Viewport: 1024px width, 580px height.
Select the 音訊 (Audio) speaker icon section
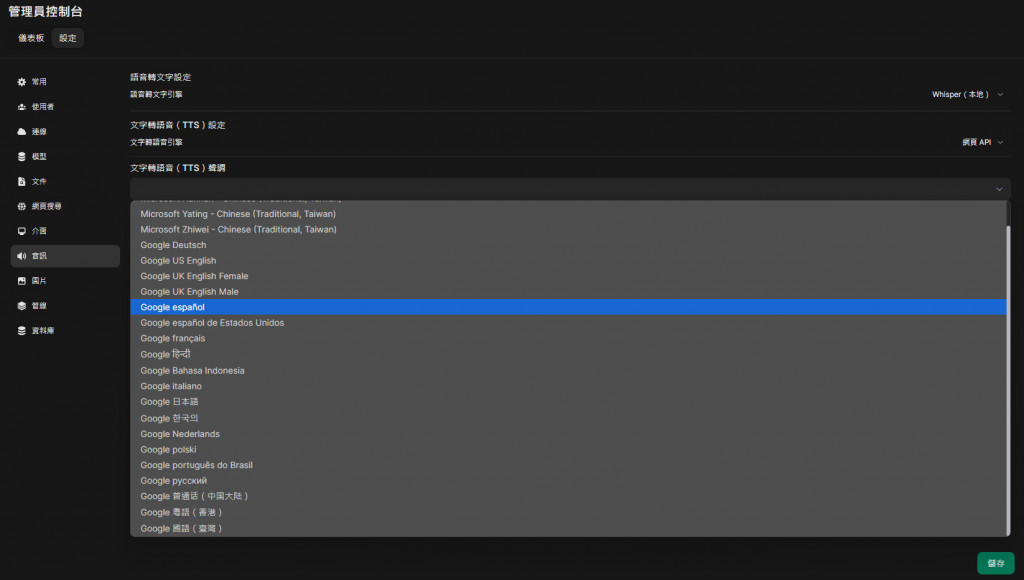(x=65, y=256)
